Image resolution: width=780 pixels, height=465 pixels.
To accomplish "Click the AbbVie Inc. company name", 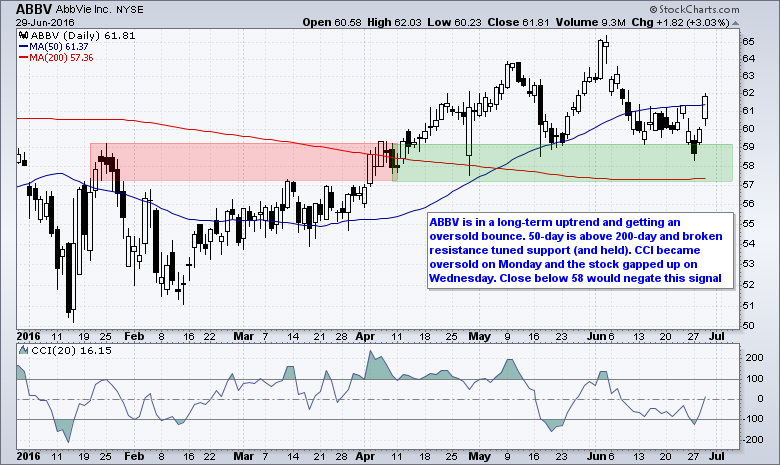I will pyautogui.click(x=83, y=9).
